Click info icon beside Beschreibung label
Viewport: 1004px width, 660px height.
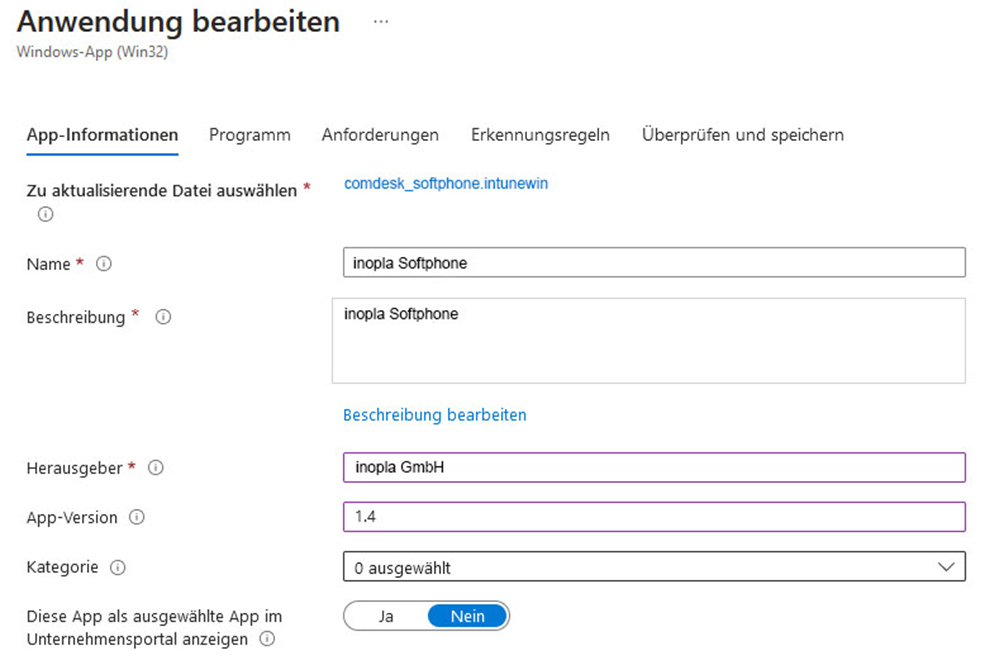click(164, 317)
